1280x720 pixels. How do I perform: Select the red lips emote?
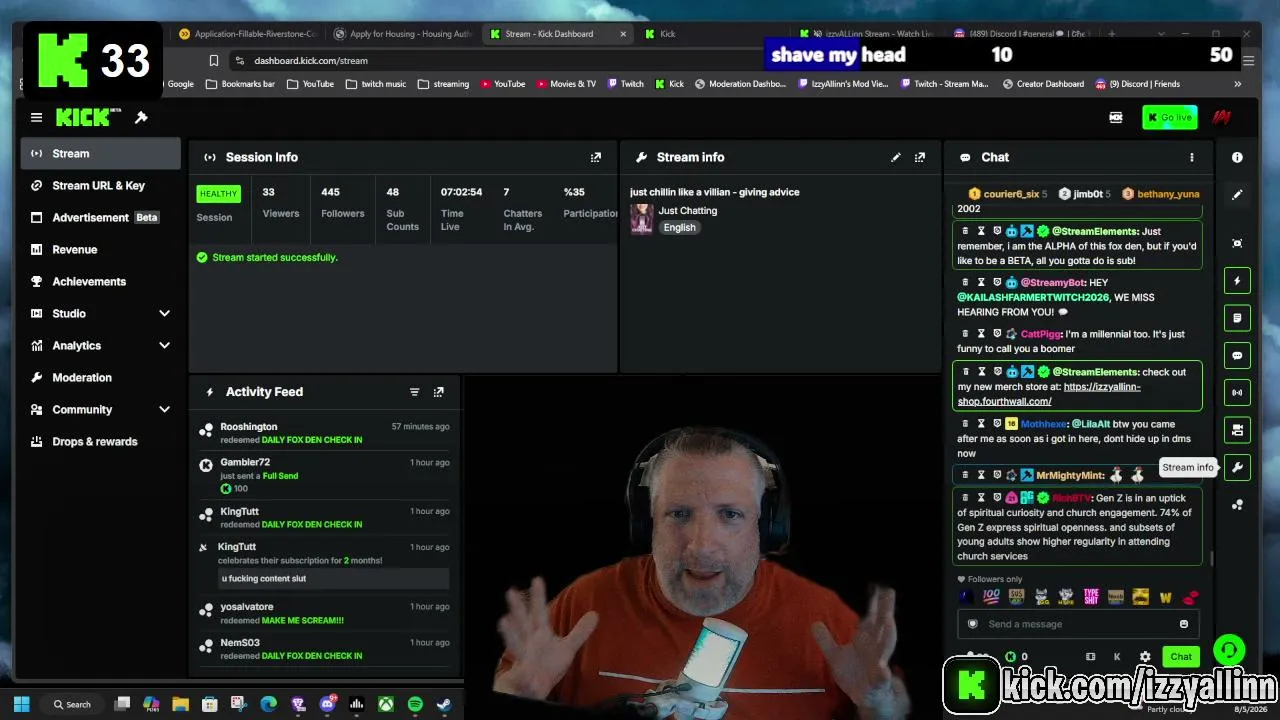tap(1190, 597)
